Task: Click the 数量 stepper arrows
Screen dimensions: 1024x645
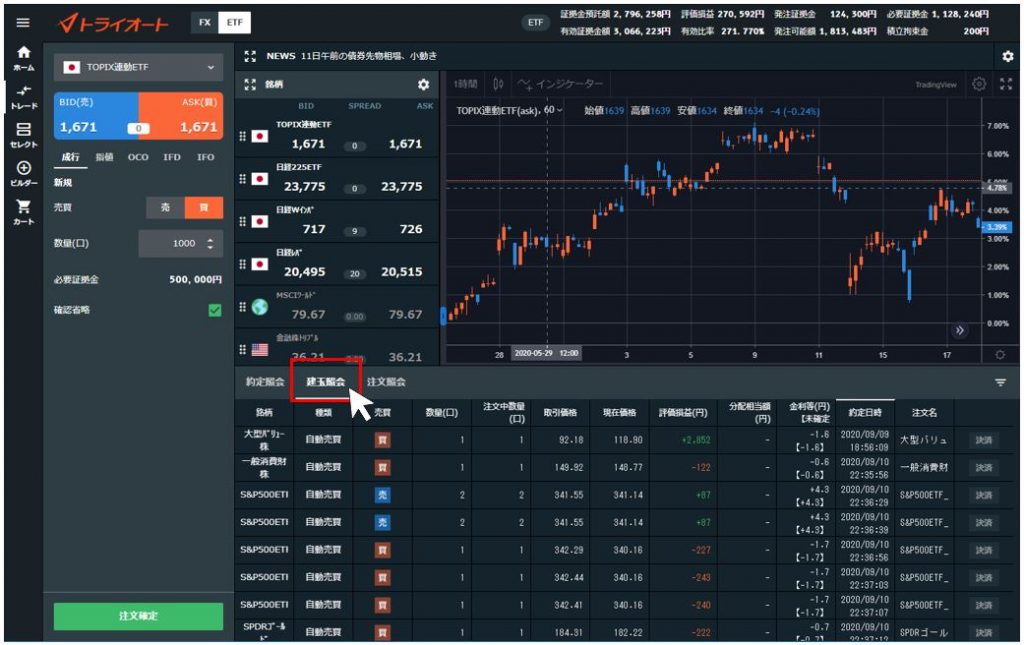Action: pyautogui.click(x=210, y=244)
